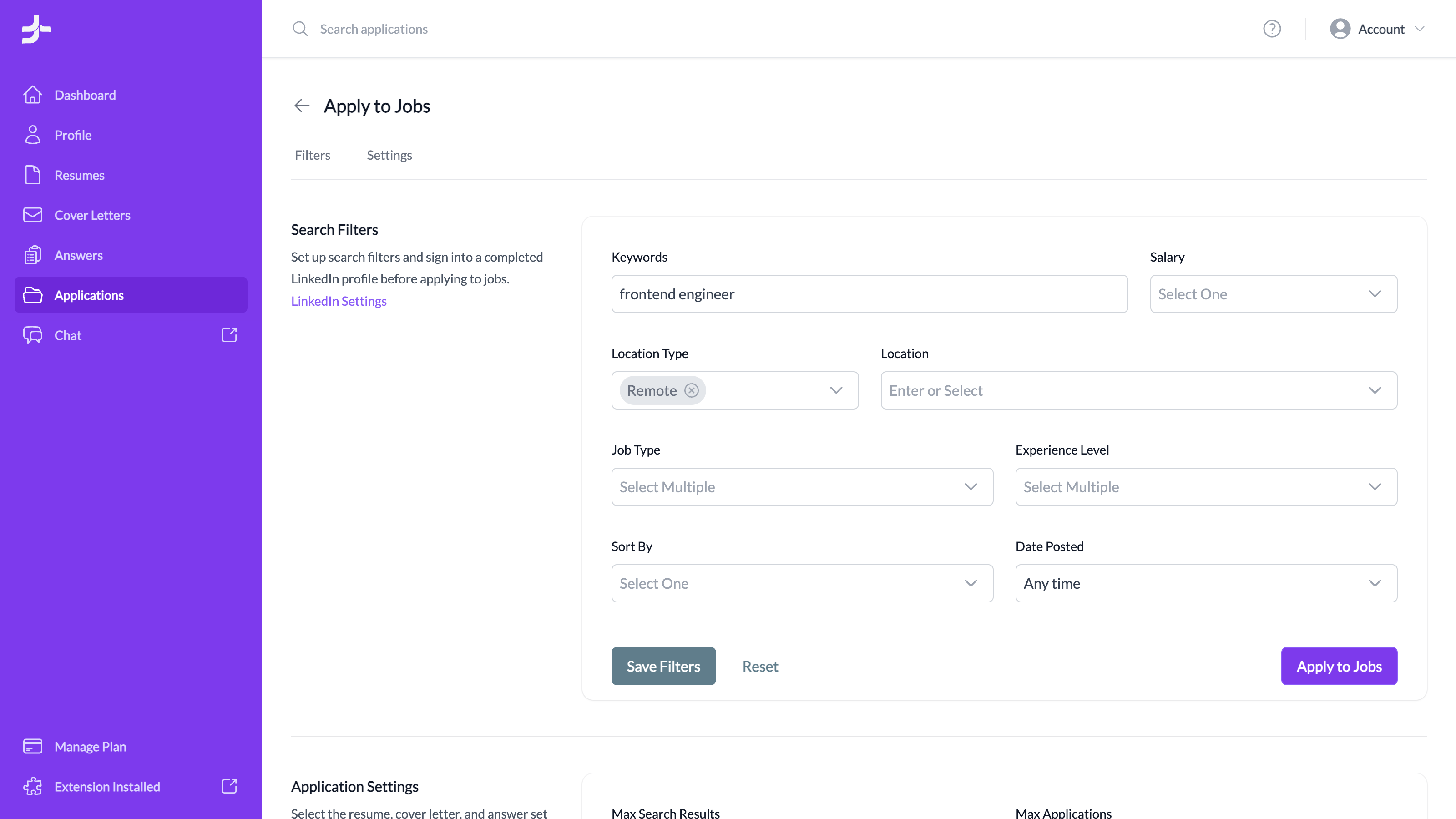1456x819 pixels.
Task: Focus the Search applications field
Action: tap(374, 29)
